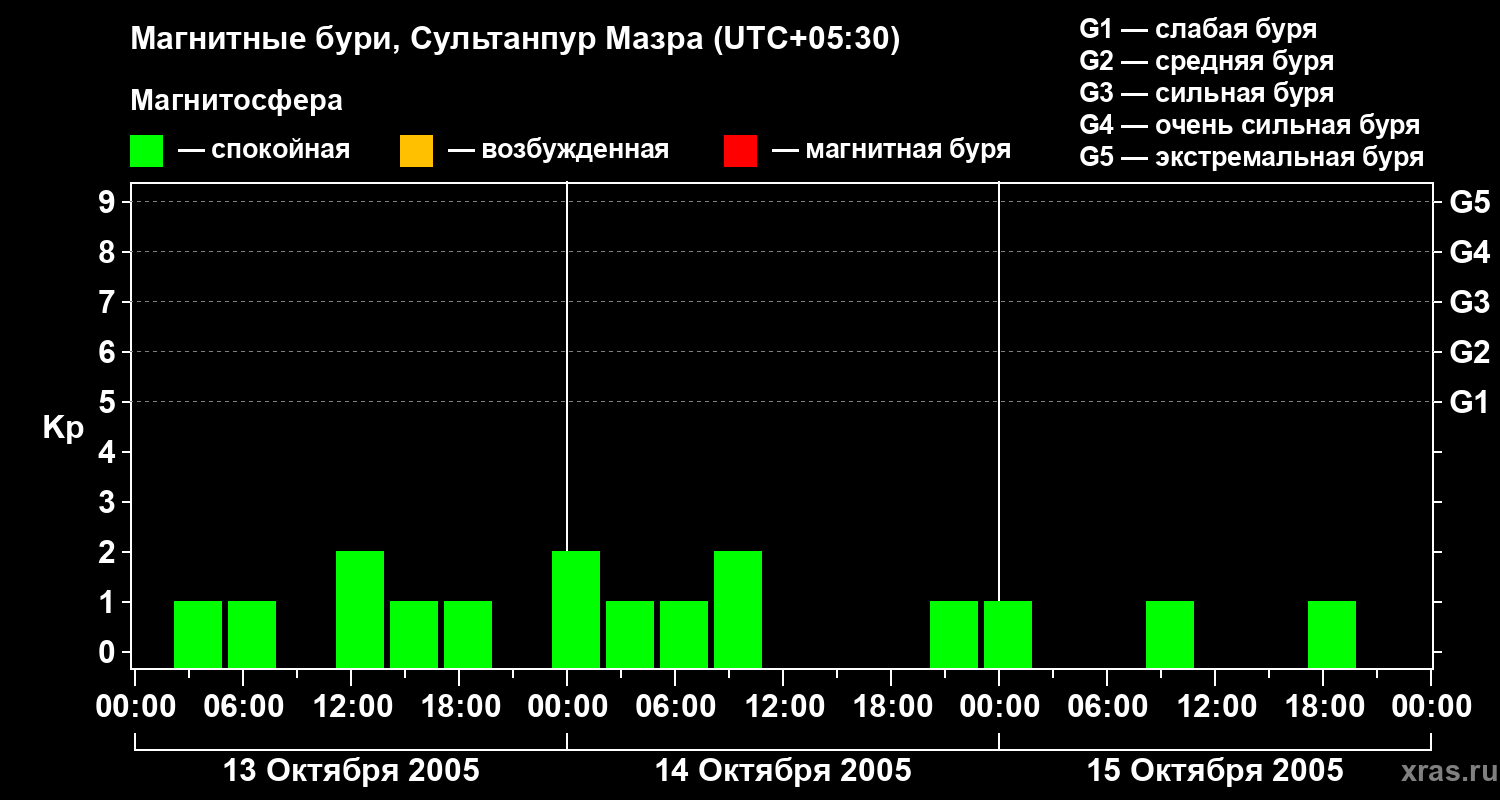Viewport: 1500px width, 800px height.
Task: Click the green спокойная legend swatch
Action: click(147, 151)
